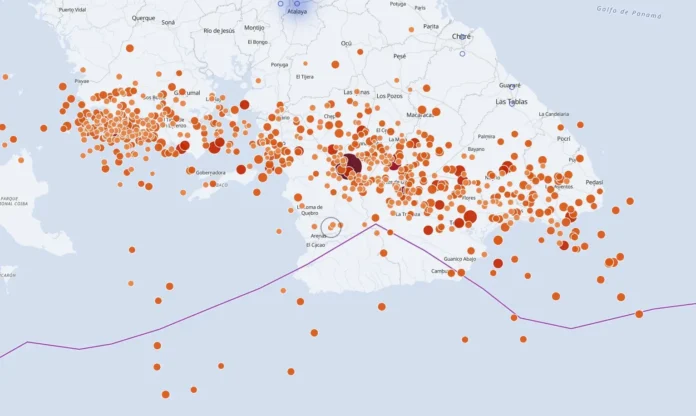Click the orange dot right of the Ocú label

click(360, 52)
